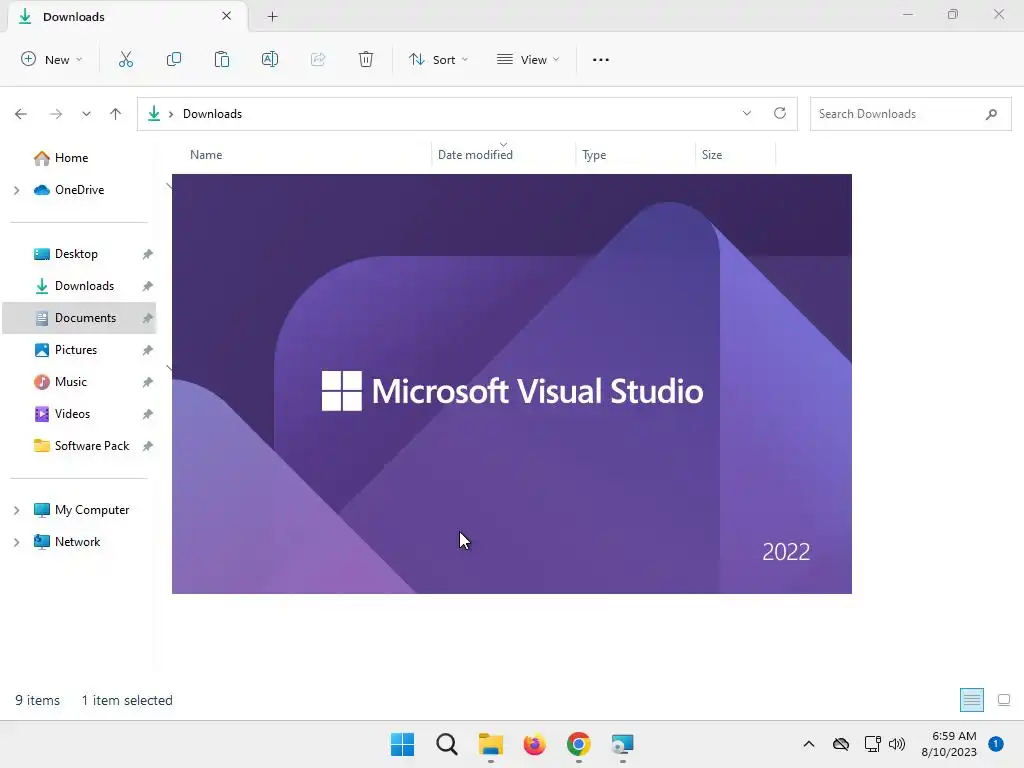1024x768 pixels.
Task: Go up one folder level arrow
Action: pyautogui.click(x=116, y=114)
